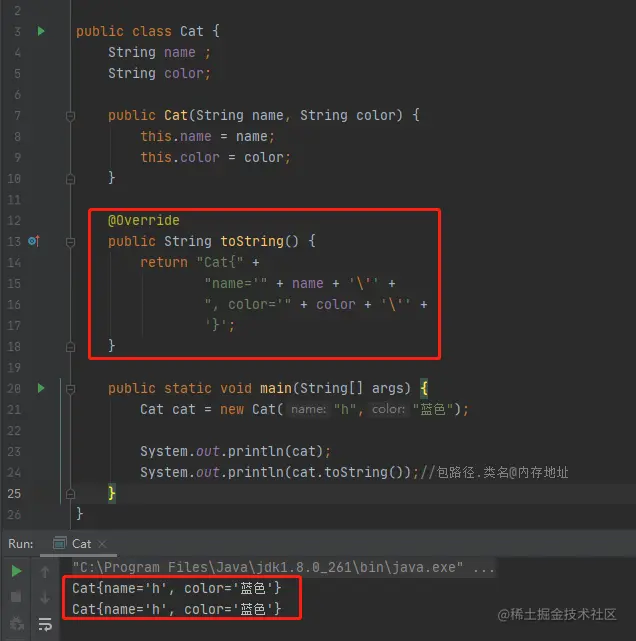The image size is (636, 641).
Task: Click line number 13 in the gutter
Action: [14, 242]
